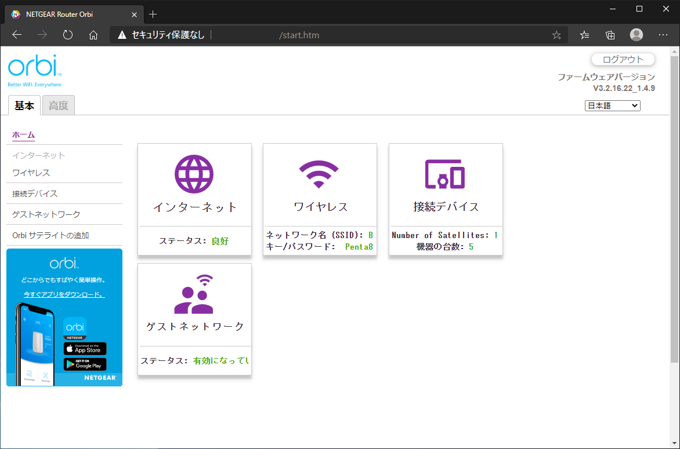The height and width of the screenshot is (449, 680).
Task: Click the キー/パスワード line
Action: pos(319,247)
